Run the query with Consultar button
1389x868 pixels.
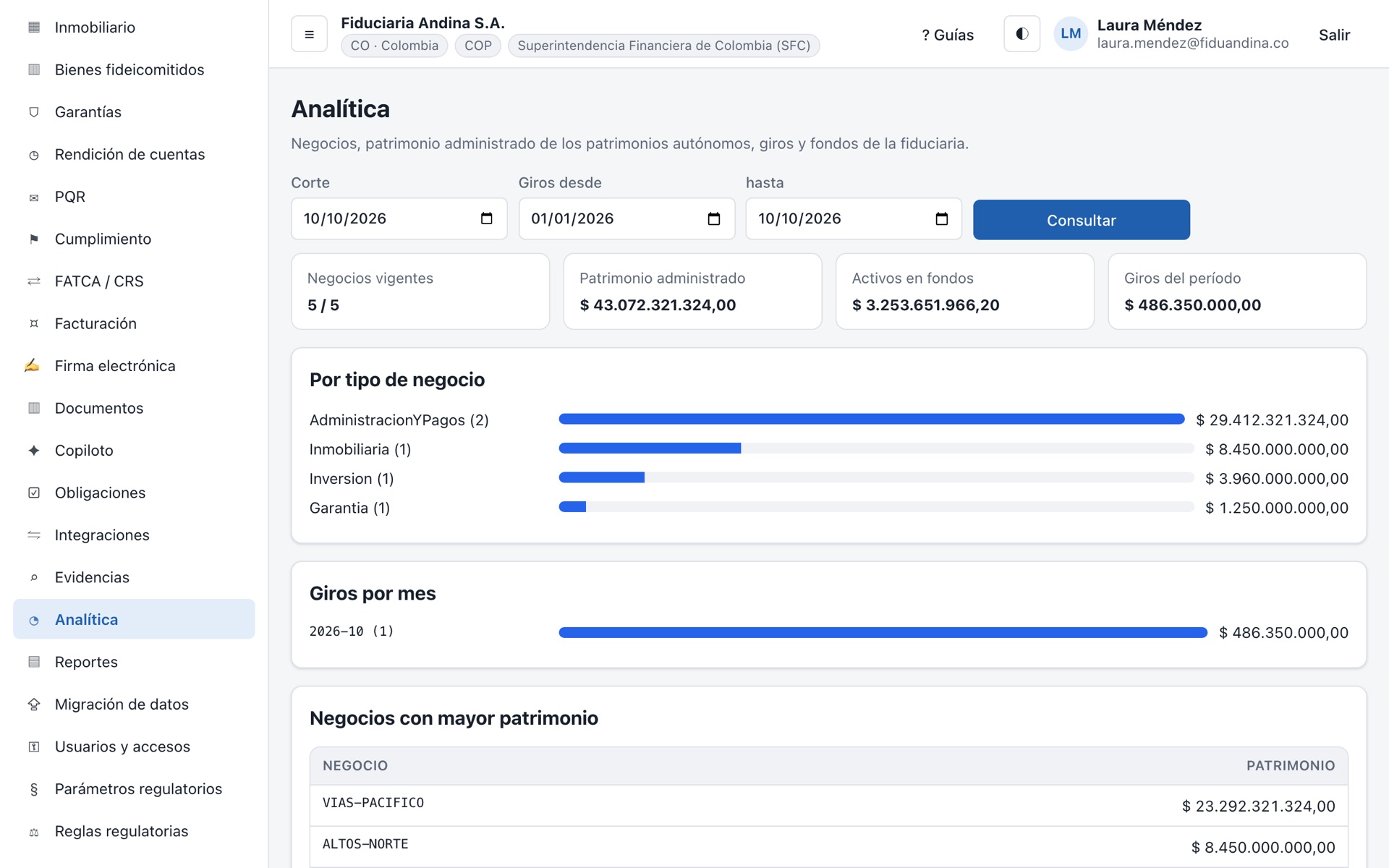tap(1081, 220)
